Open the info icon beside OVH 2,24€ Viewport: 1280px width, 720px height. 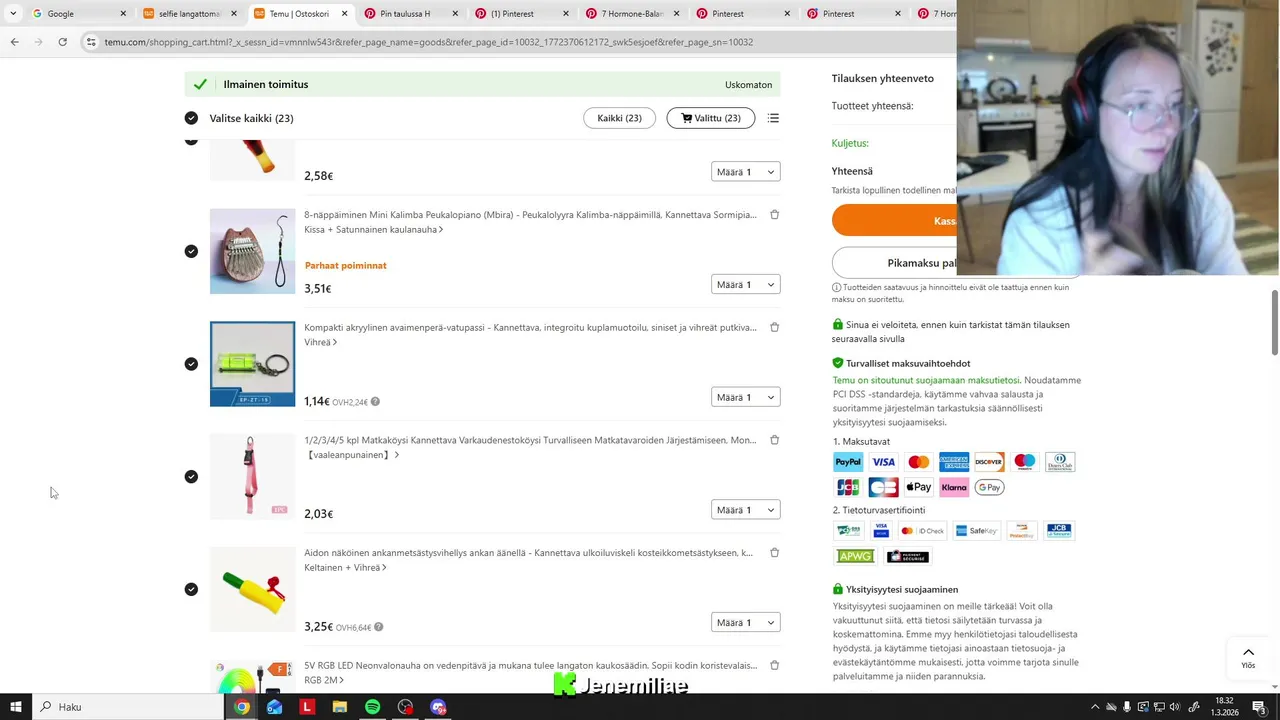(x=375, y=402)
